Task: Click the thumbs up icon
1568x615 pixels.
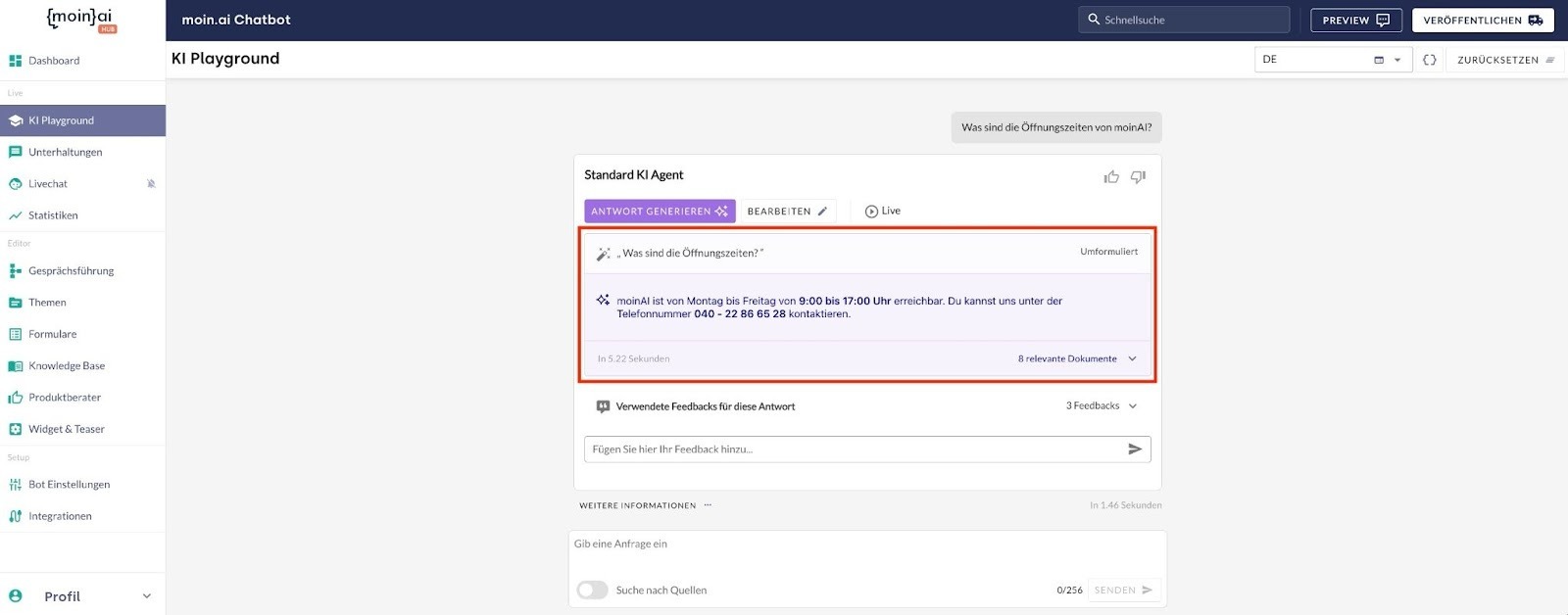Action: coord(1111,177)
